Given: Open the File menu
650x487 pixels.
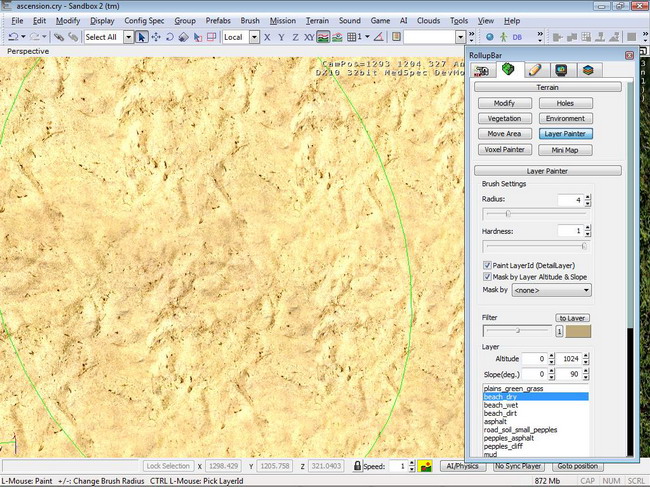Looking at the screenshot, I should pyautogui.click(x=17, y=21).
